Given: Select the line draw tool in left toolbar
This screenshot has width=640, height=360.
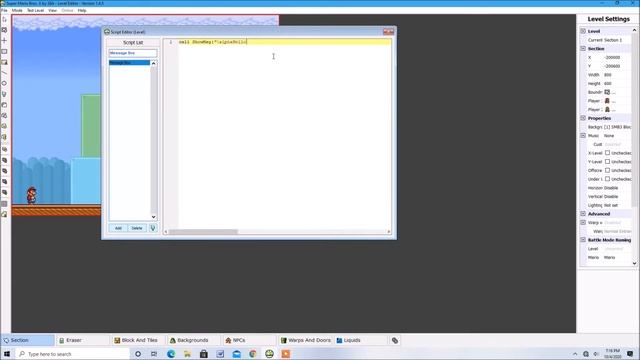Looking at the screenshot, I should 4,73.
